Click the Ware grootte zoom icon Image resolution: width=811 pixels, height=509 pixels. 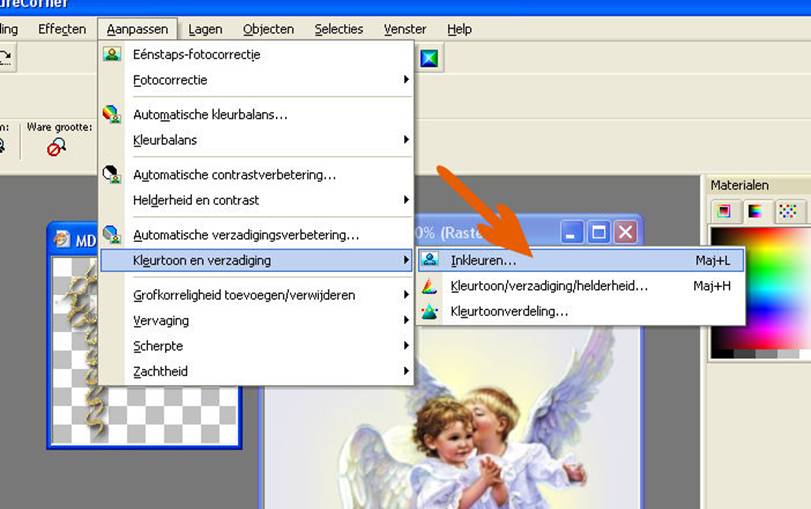click(x=56, y=147)
